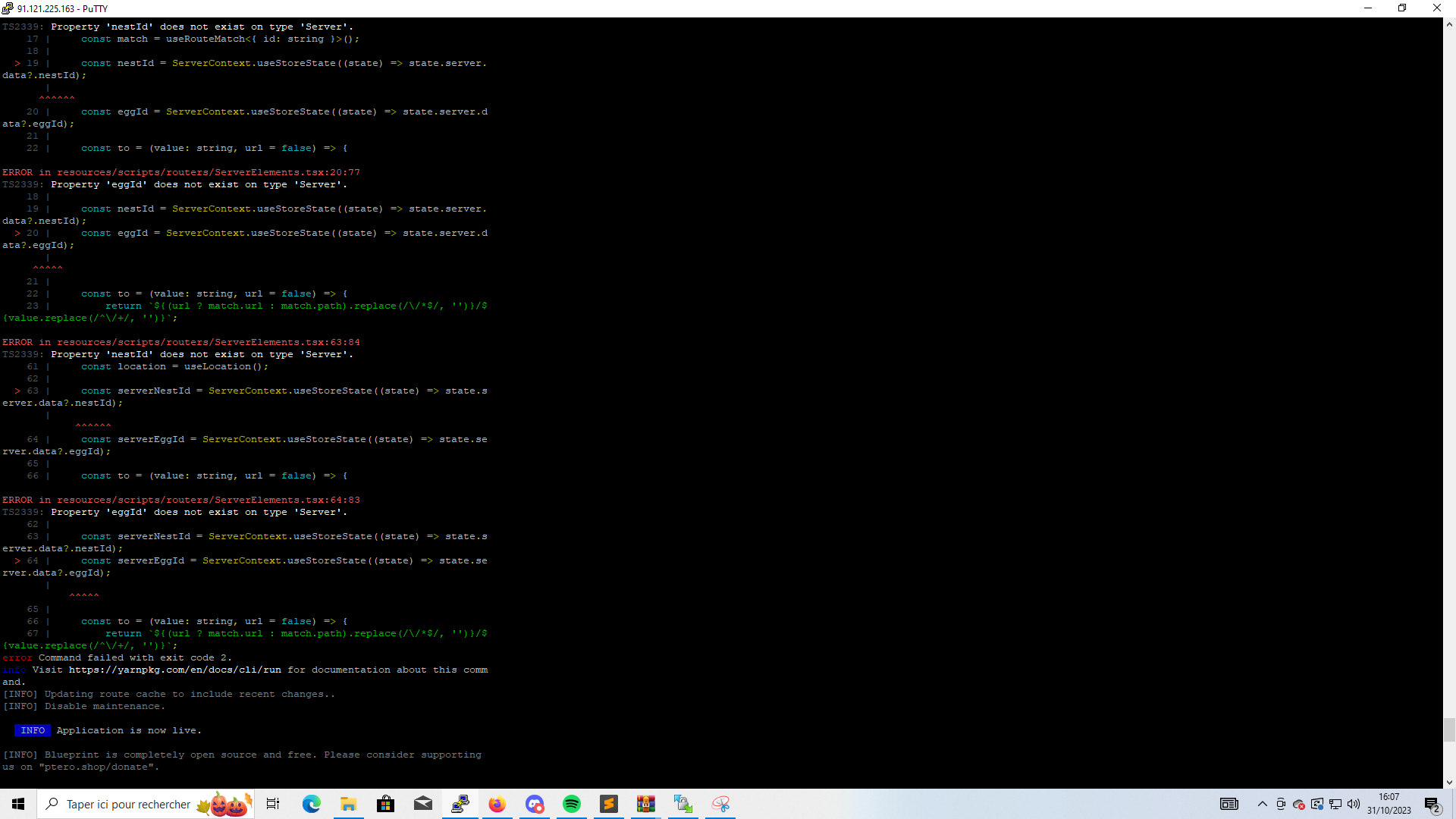
Task: Open network settings tray icon
Action: [x=1335, y=804]
